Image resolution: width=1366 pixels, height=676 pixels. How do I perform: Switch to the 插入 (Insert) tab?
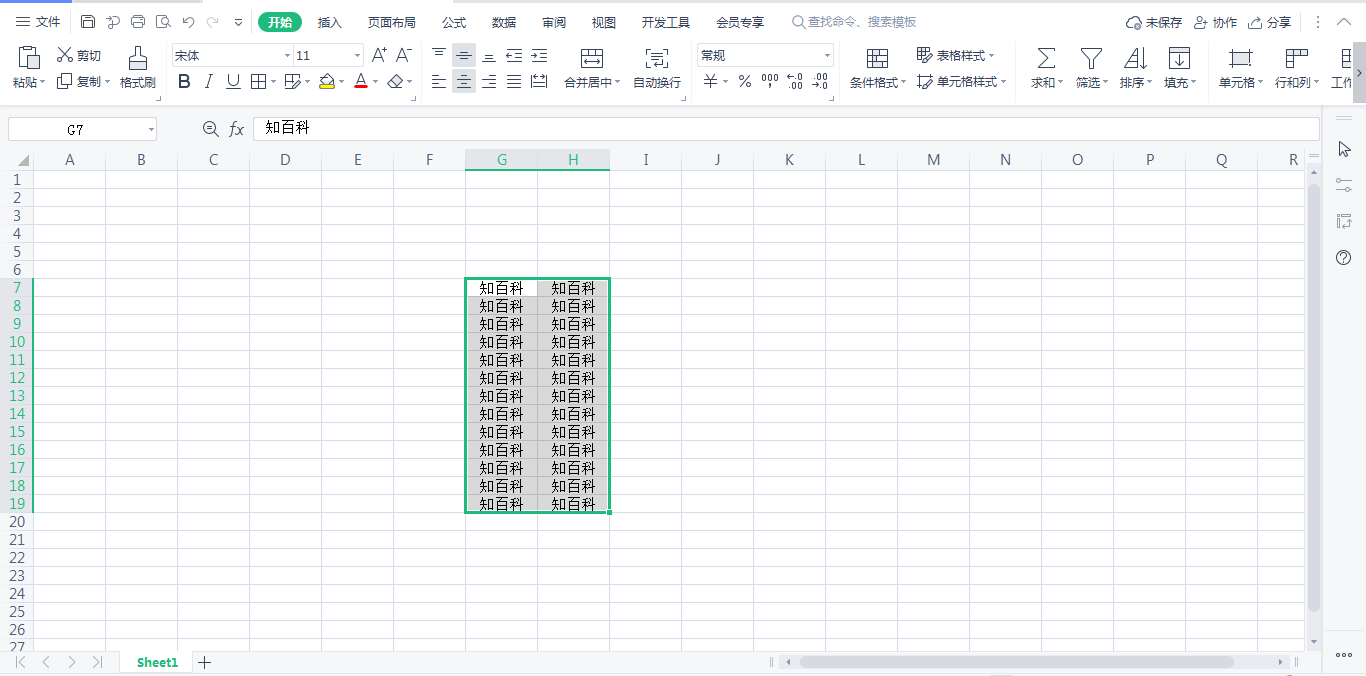(x=329, y=22)
